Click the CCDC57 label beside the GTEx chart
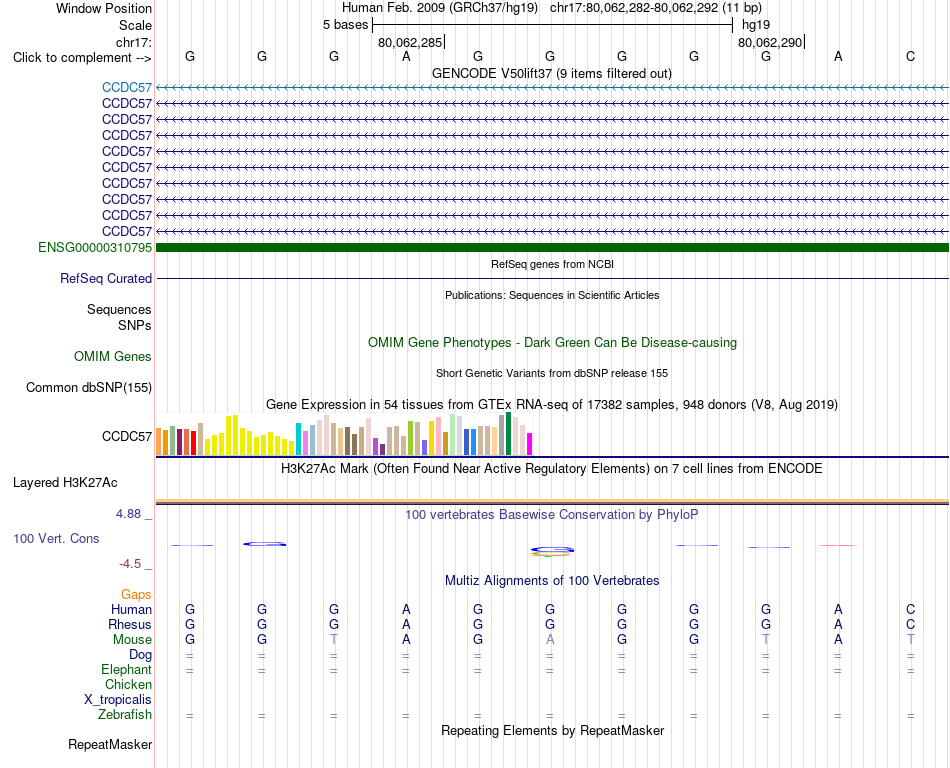Screen dimensions: 950x768 [x=127, y=436]
